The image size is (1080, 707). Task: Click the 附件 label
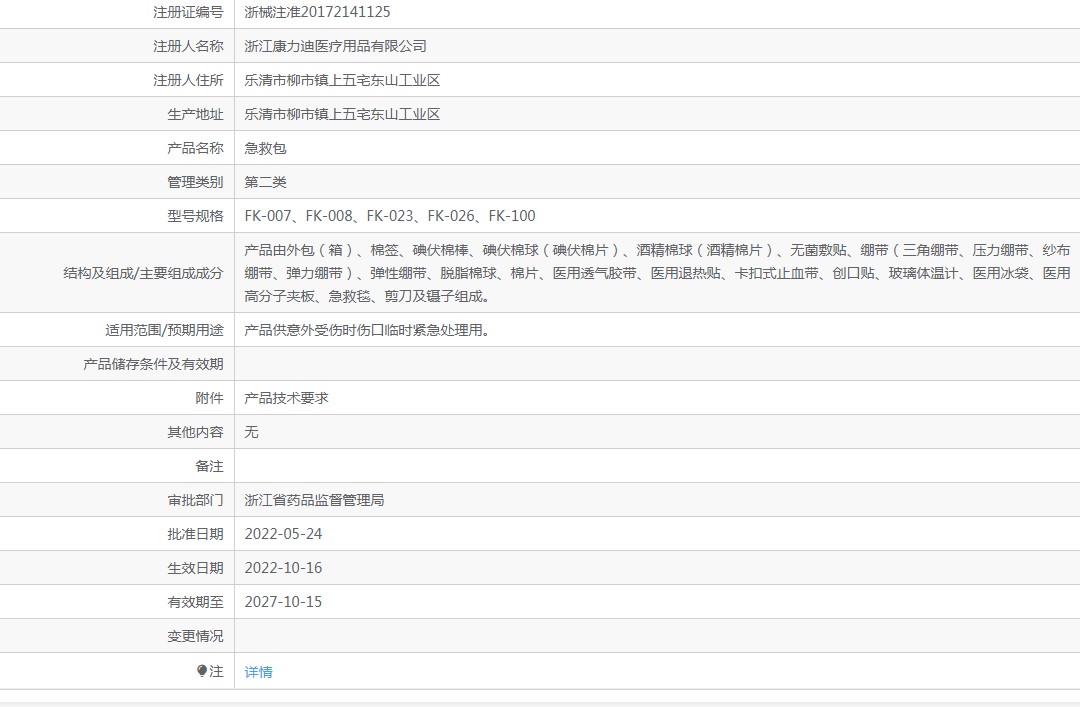pyautogui.click(x=209, y=398)
